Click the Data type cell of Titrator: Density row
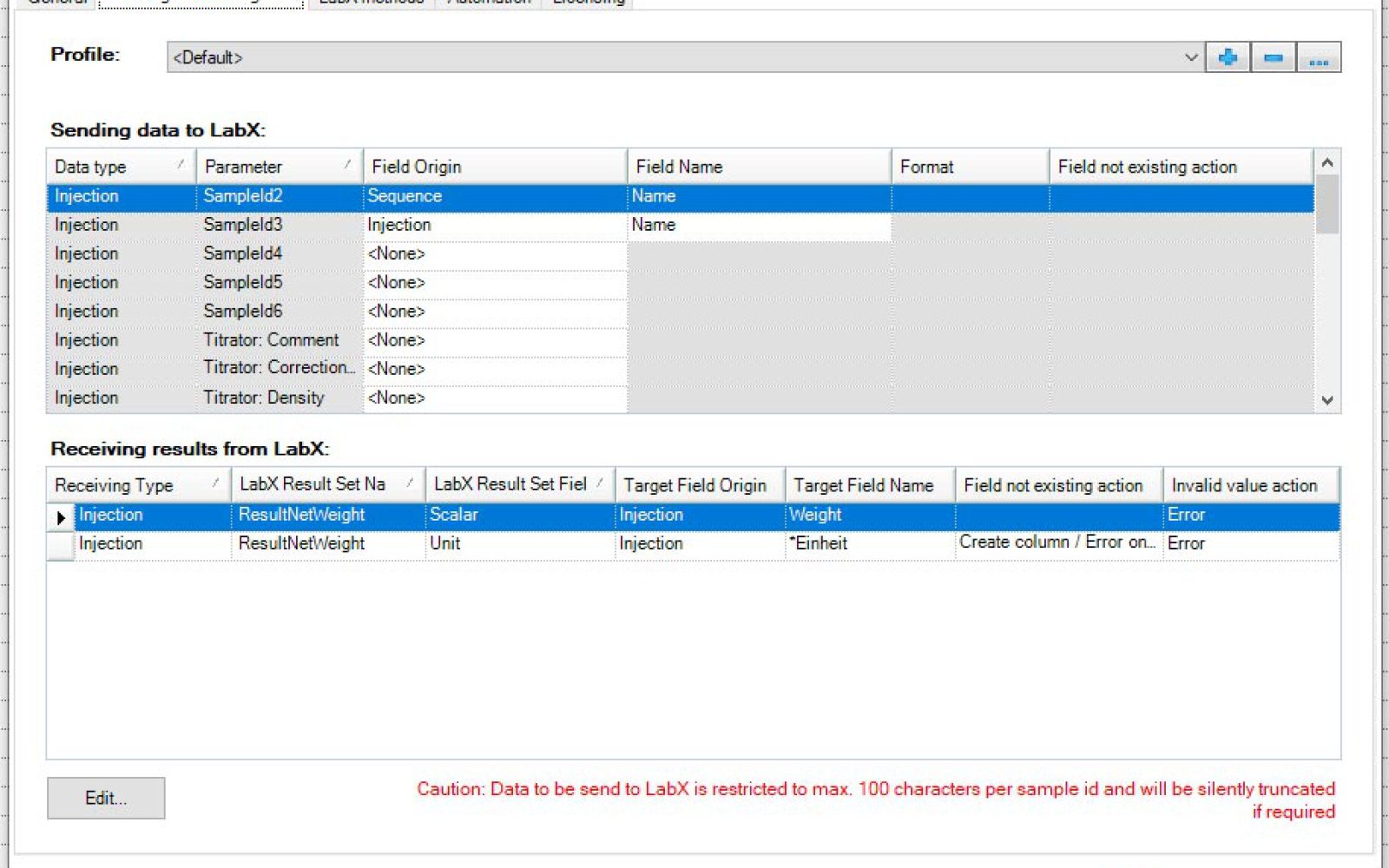 (122, 398)
